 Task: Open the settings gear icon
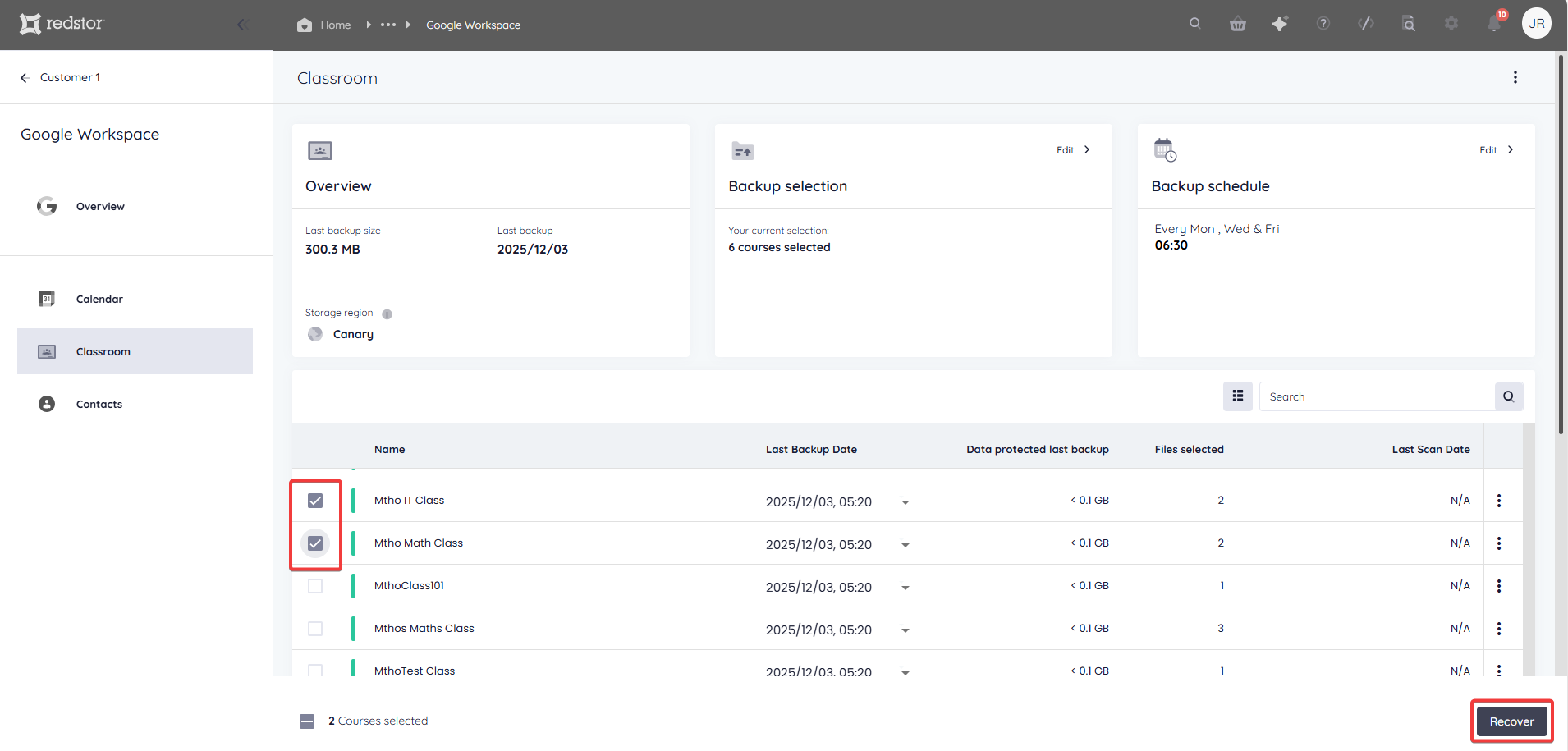1451,24
